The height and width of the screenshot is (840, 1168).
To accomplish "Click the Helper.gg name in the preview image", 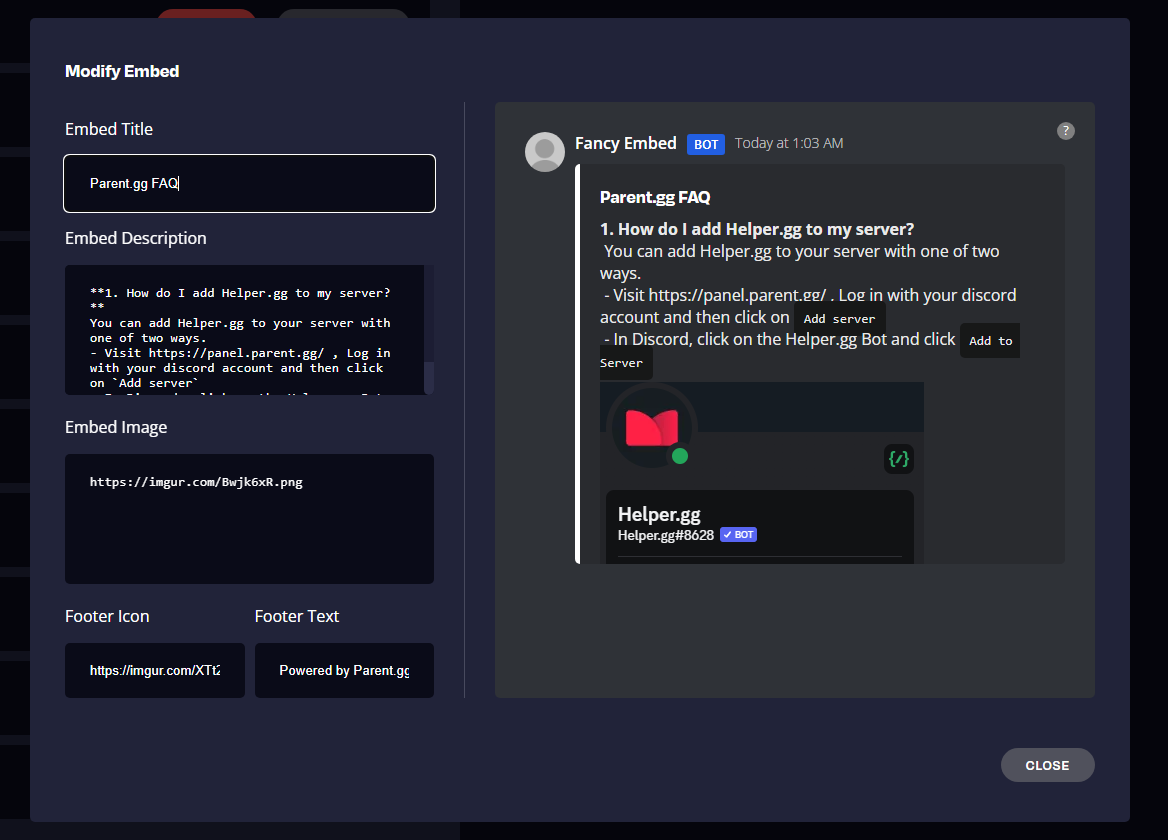I will point(659,515).
